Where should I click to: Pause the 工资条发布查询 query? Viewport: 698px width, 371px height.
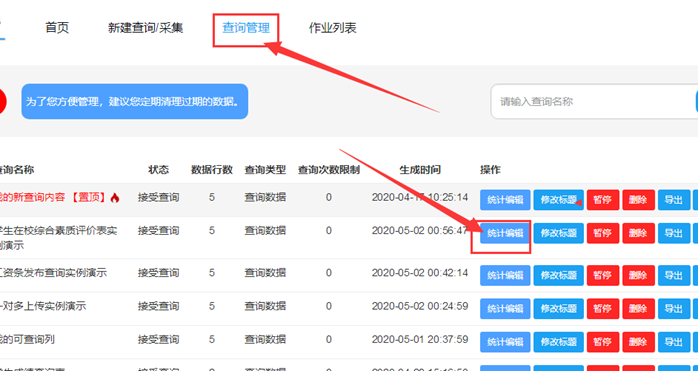pos(603,275)
